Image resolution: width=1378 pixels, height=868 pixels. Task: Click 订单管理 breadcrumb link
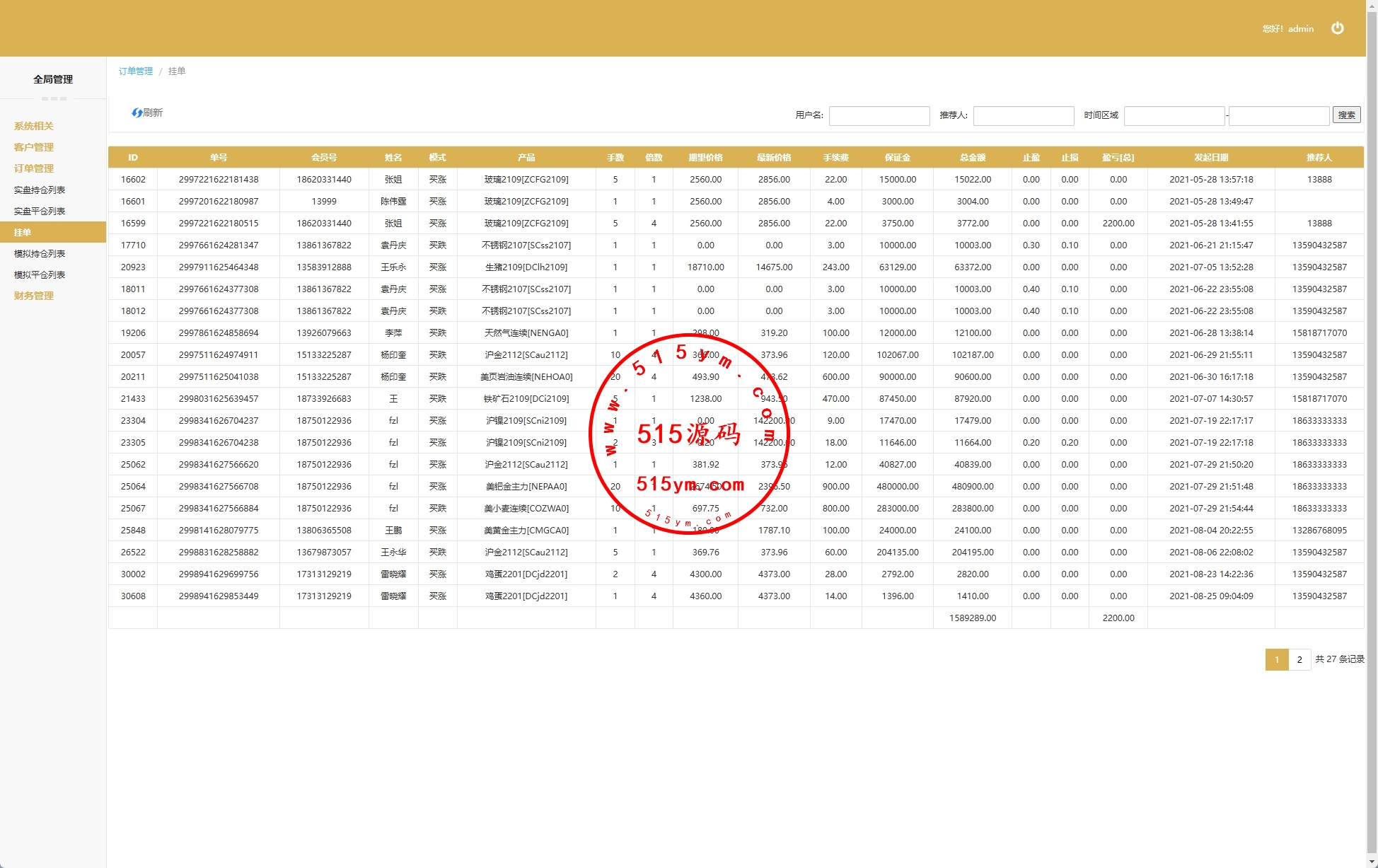click(x=136, y=71)
